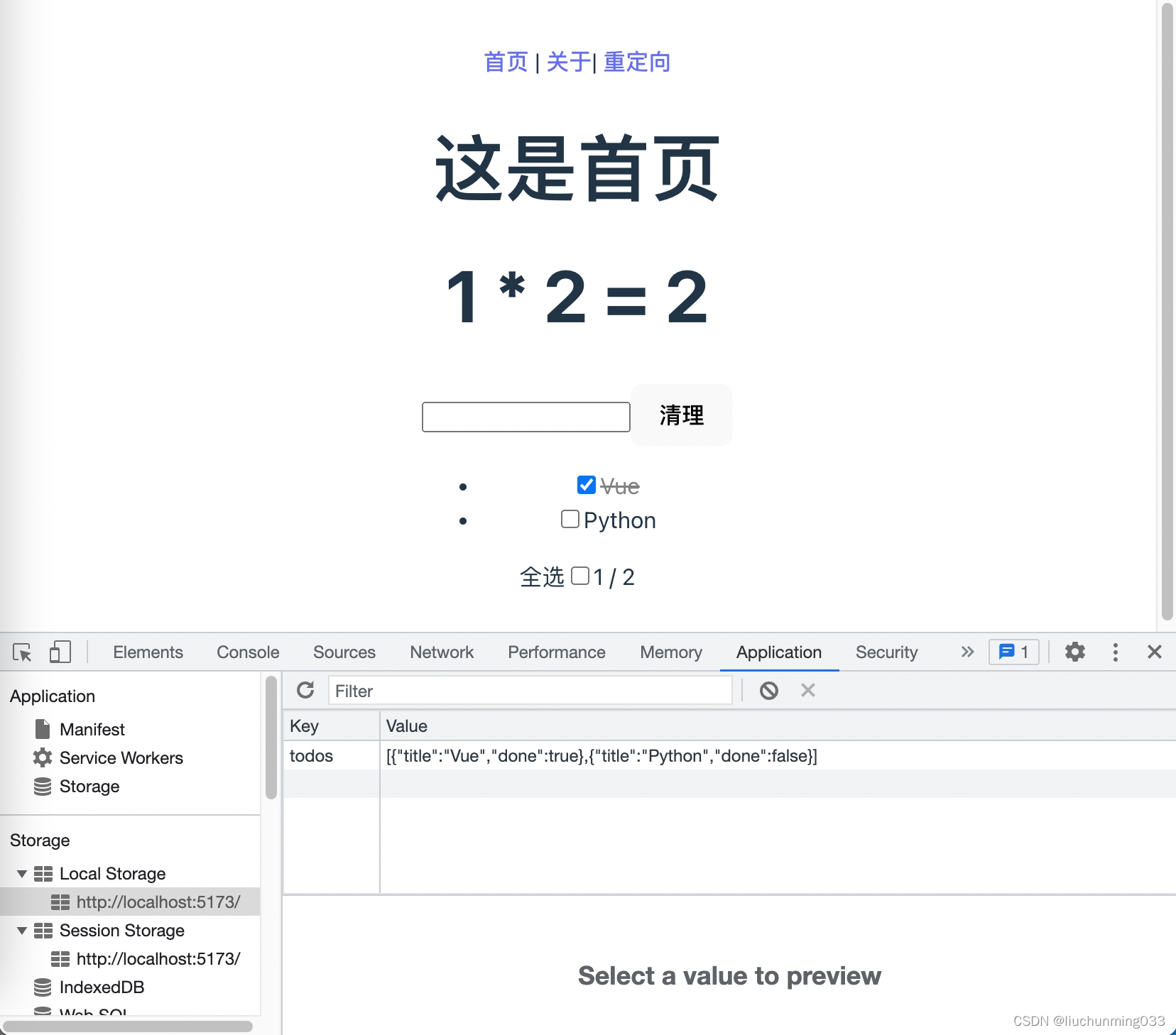1176x1035 pixels.
Task: Switch to the Network tab
Action: coord(441,652)
